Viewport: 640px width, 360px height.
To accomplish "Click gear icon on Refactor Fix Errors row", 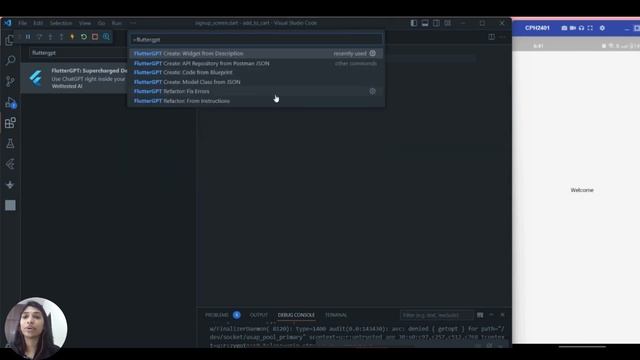I will click(373, 91).
